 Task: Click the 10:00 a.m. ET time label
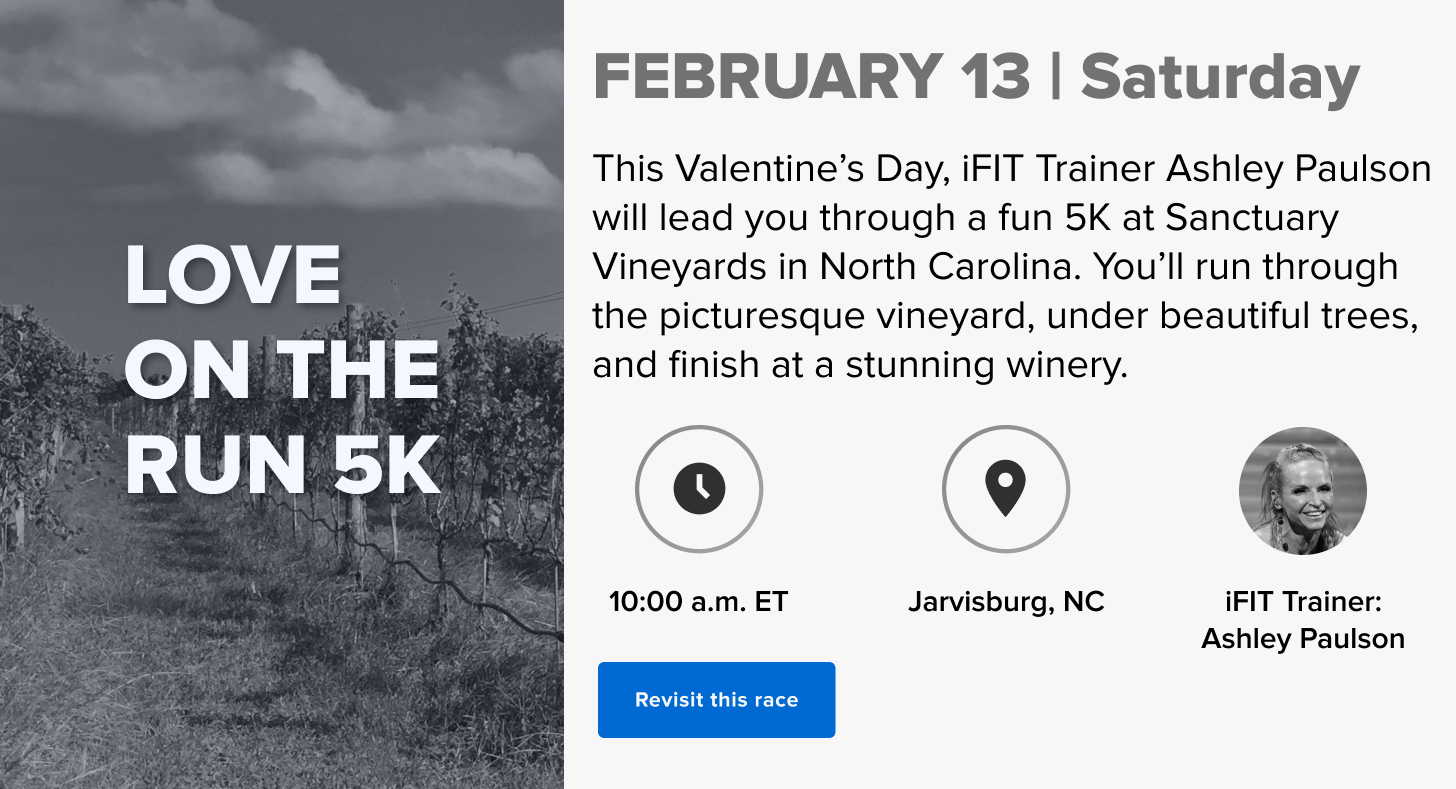click(x=698, y=602)
